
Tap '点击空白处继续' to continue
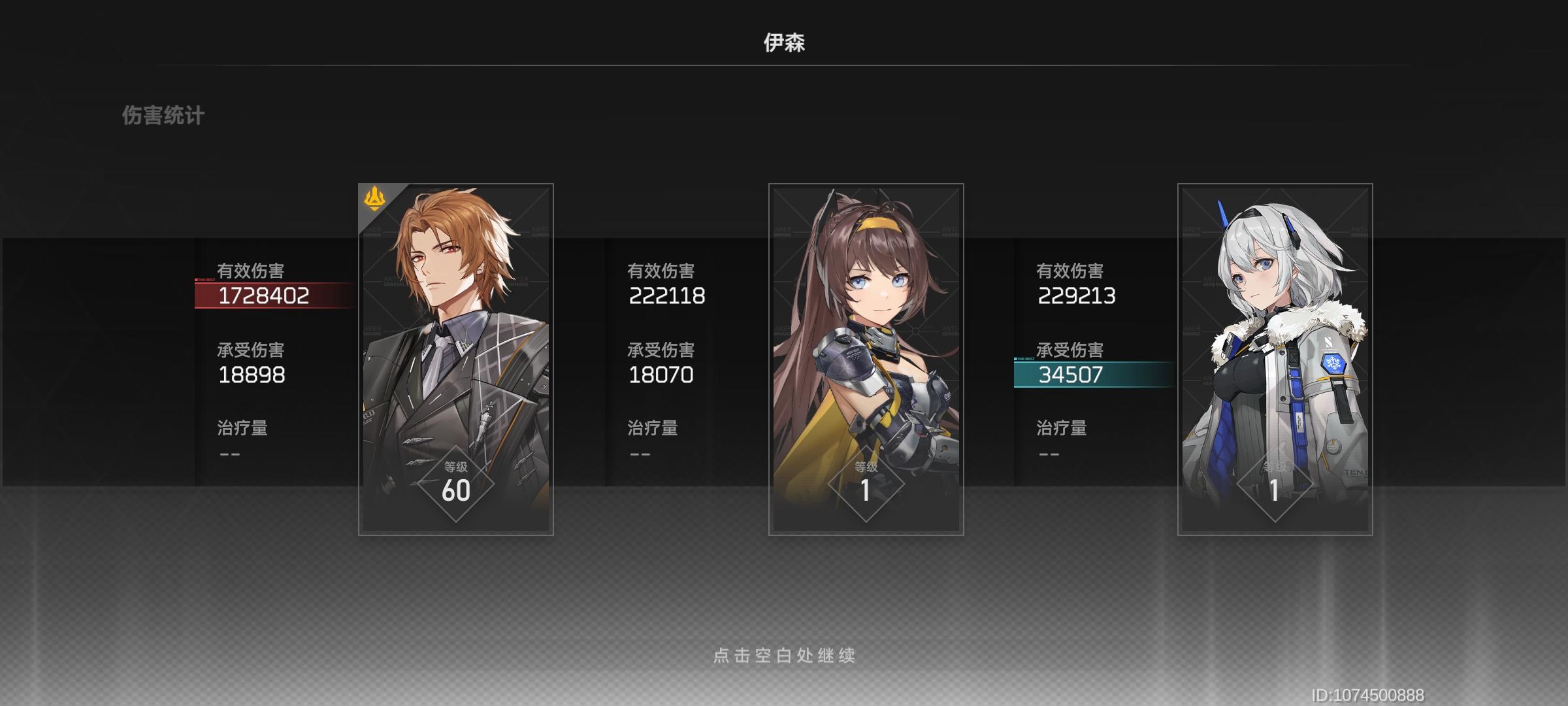point(784,655)
